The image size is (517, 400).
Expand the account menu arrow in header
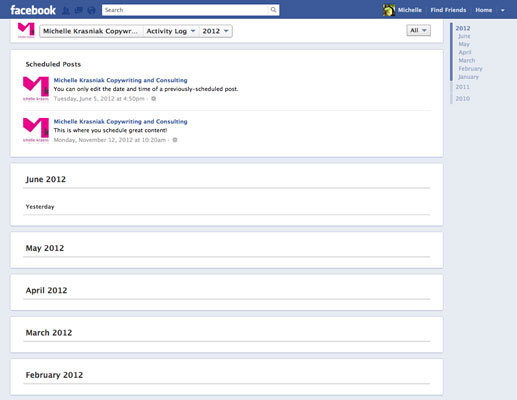coord(503,10)
